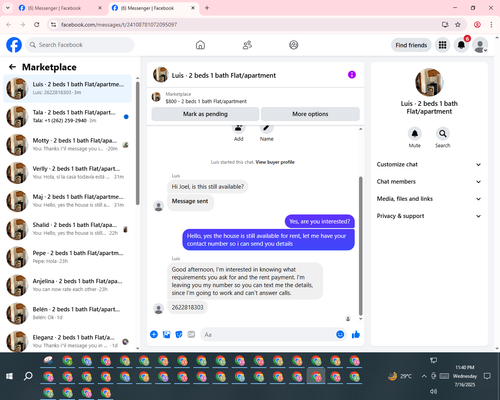
Task: Click the listing thumbnail in right panel
Action: click(429, 82)
